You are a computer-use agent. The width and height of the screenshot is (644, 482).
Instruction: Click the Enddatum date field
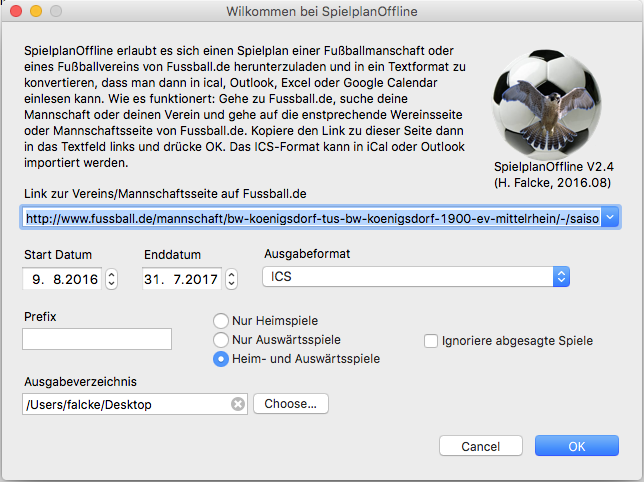[183, 280]
